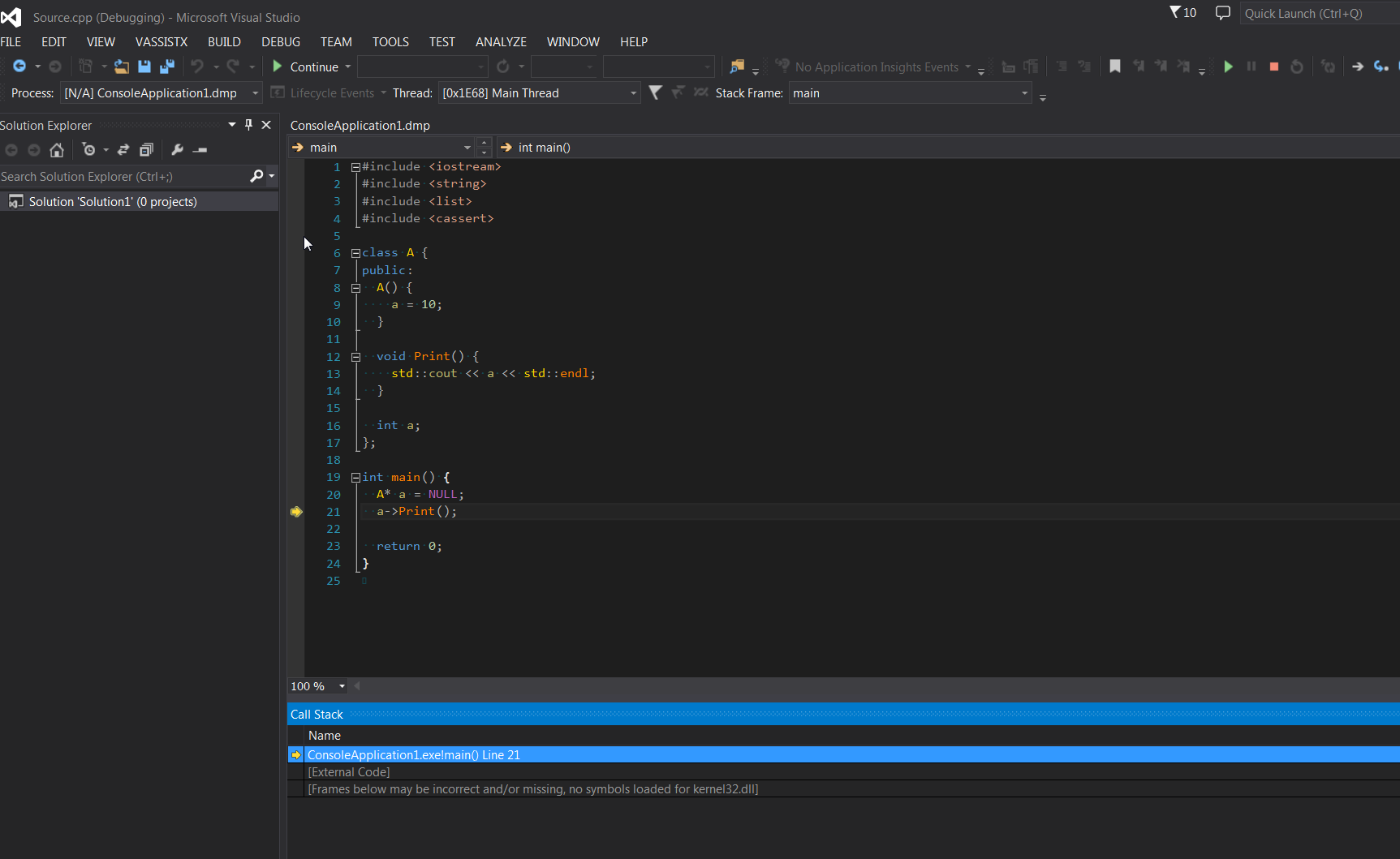The image size is (1400, 859).
Task: Click the search magnifier in Solution Explorer
Action: (256, 176)
